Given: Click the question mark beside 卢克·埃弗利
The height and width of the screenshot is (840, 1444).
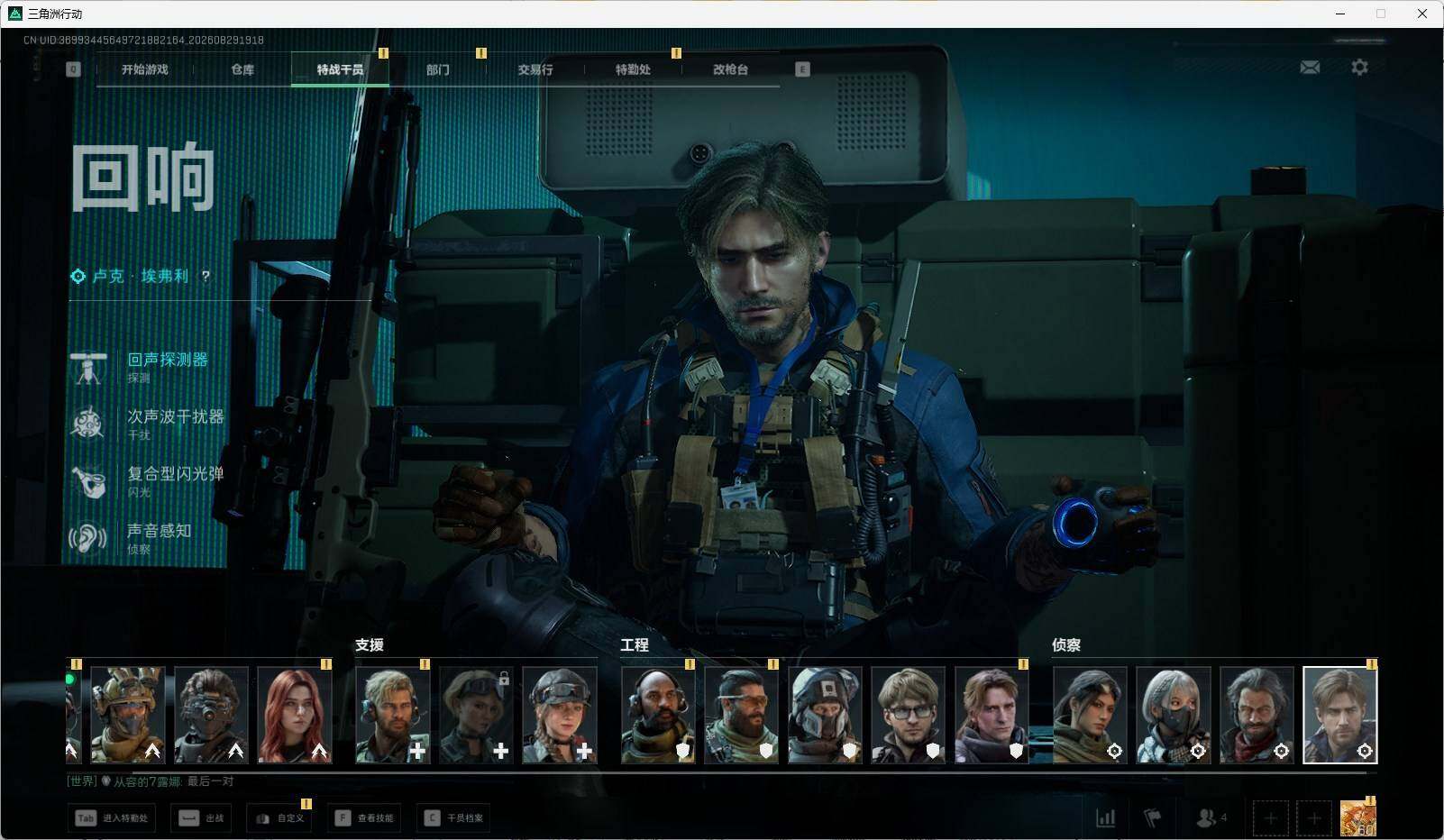Looking at the screenshot, I should click(x=206, y=277).
